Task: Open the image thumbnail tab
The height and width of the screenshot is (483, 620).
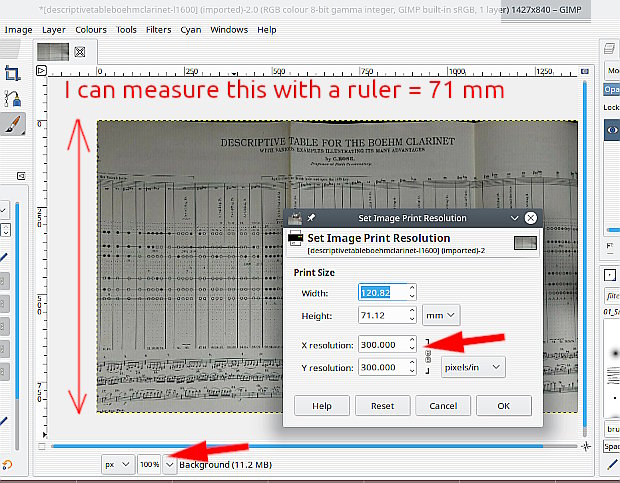Action: click(x=53, y=52)
